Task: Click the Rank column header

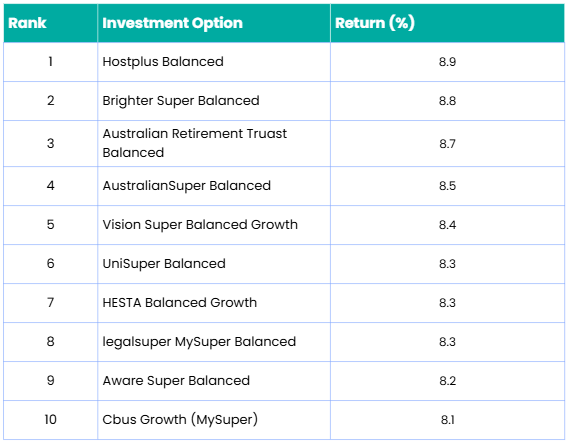Action: pos(50,23)
